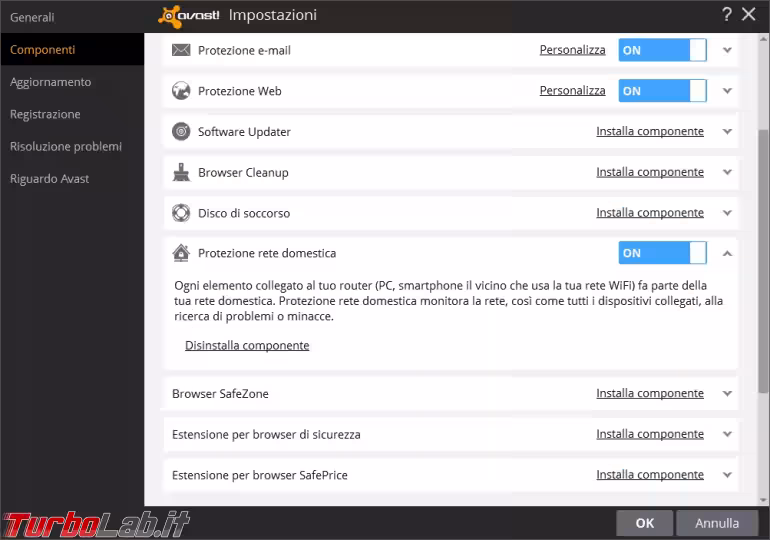Click the Browser Cleanup brush icon
The height and width of the screenshot is (540, 770).
pos(181,172)
